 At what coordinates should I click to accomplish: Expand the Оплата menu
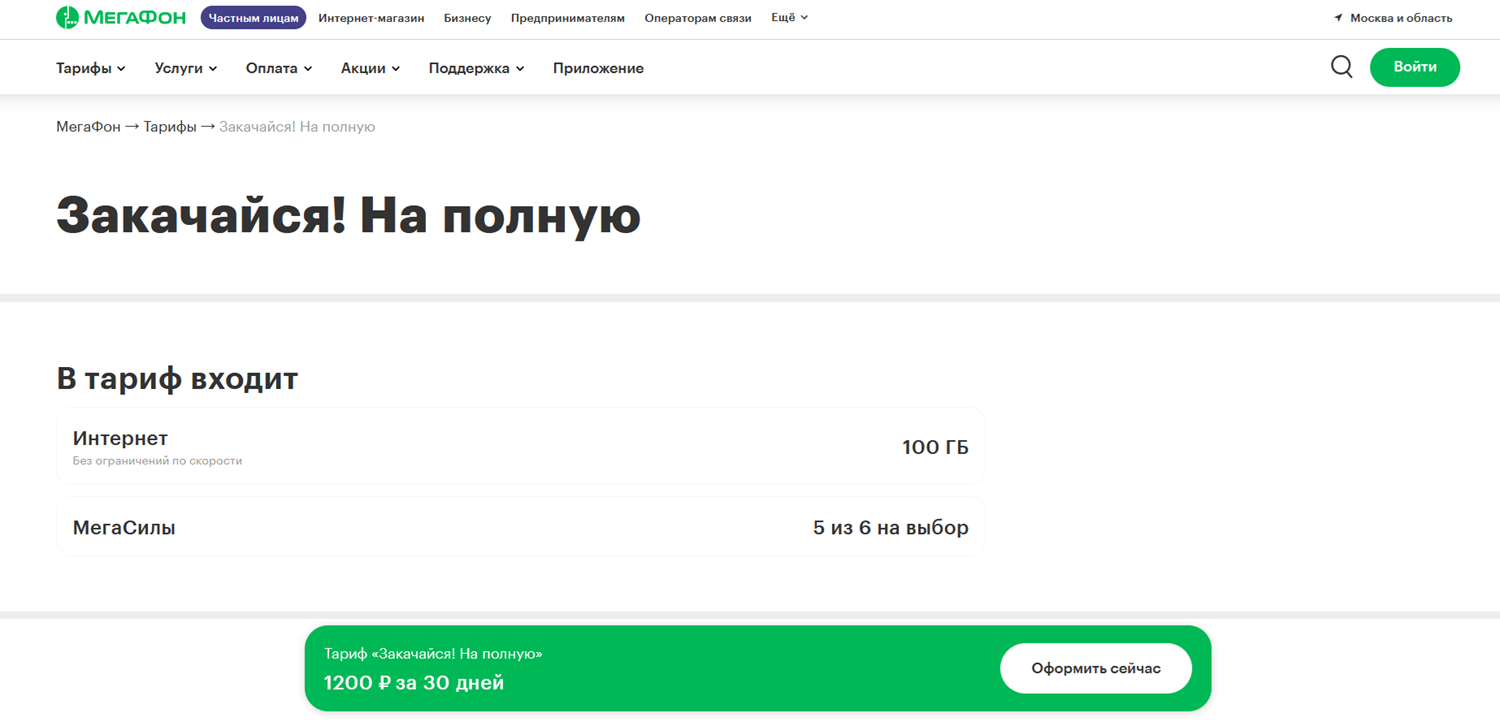click(x=279, y=68)
